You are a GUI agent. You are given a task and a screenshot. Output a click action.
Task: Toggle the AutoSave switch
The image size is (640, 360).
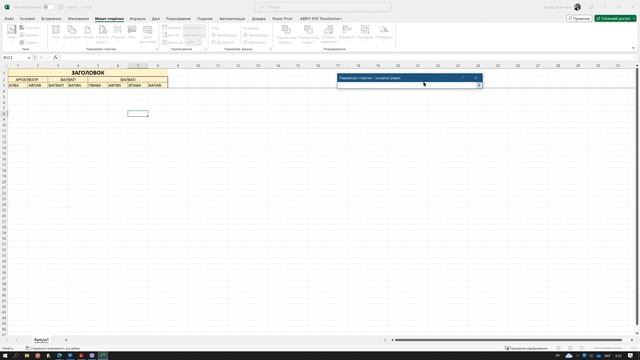pyautogui.click(x=49, y=7)
